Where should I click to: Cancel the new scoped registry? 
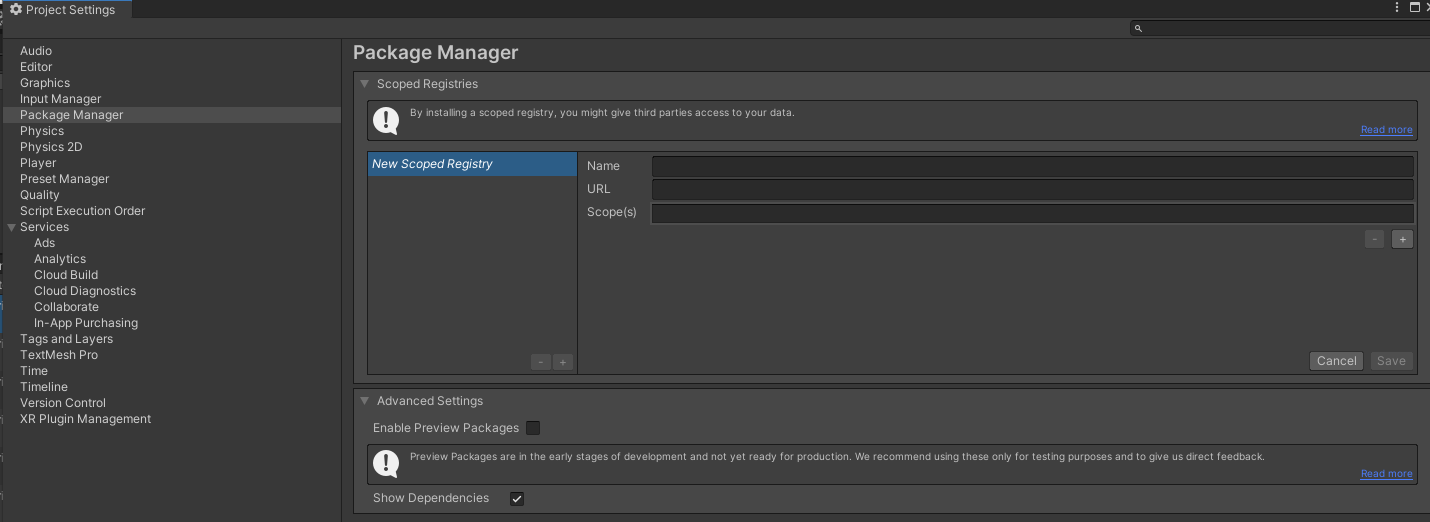1336,361
